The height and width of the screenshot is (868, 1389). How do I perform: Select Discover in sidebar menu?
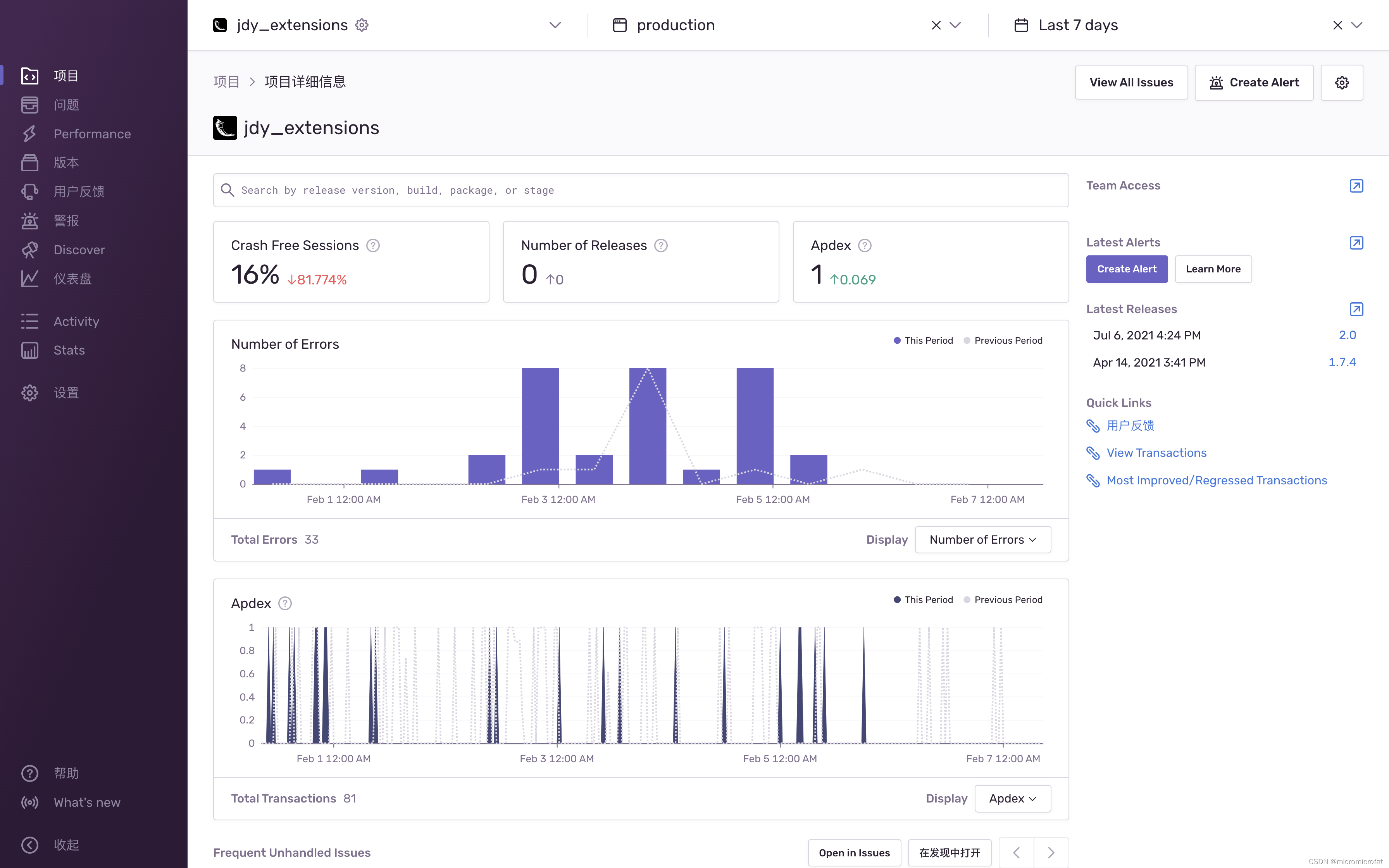tap(79, 250)
